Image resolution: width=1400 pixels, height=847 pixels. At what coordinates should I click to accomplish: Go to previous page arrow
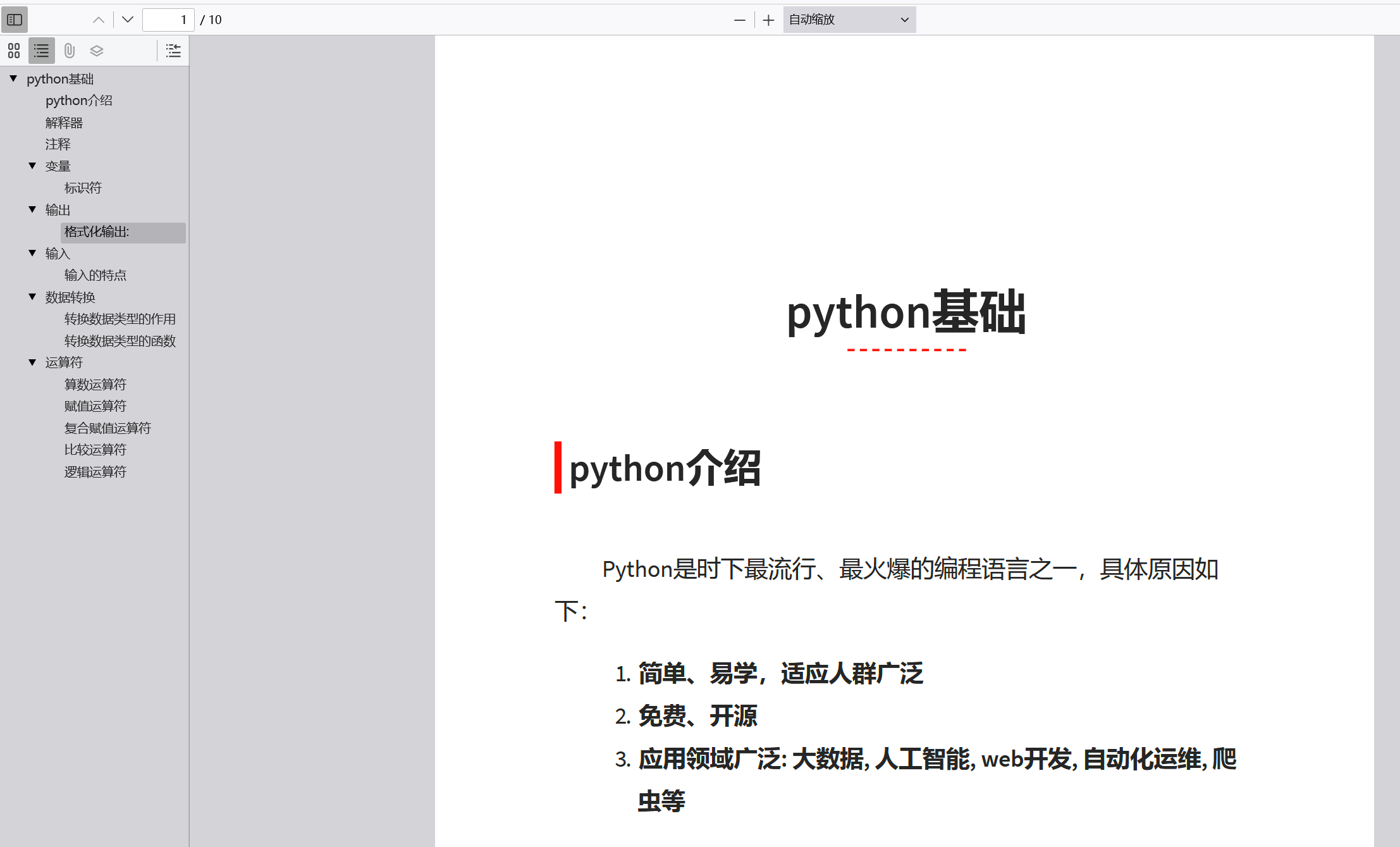point(99,20)
